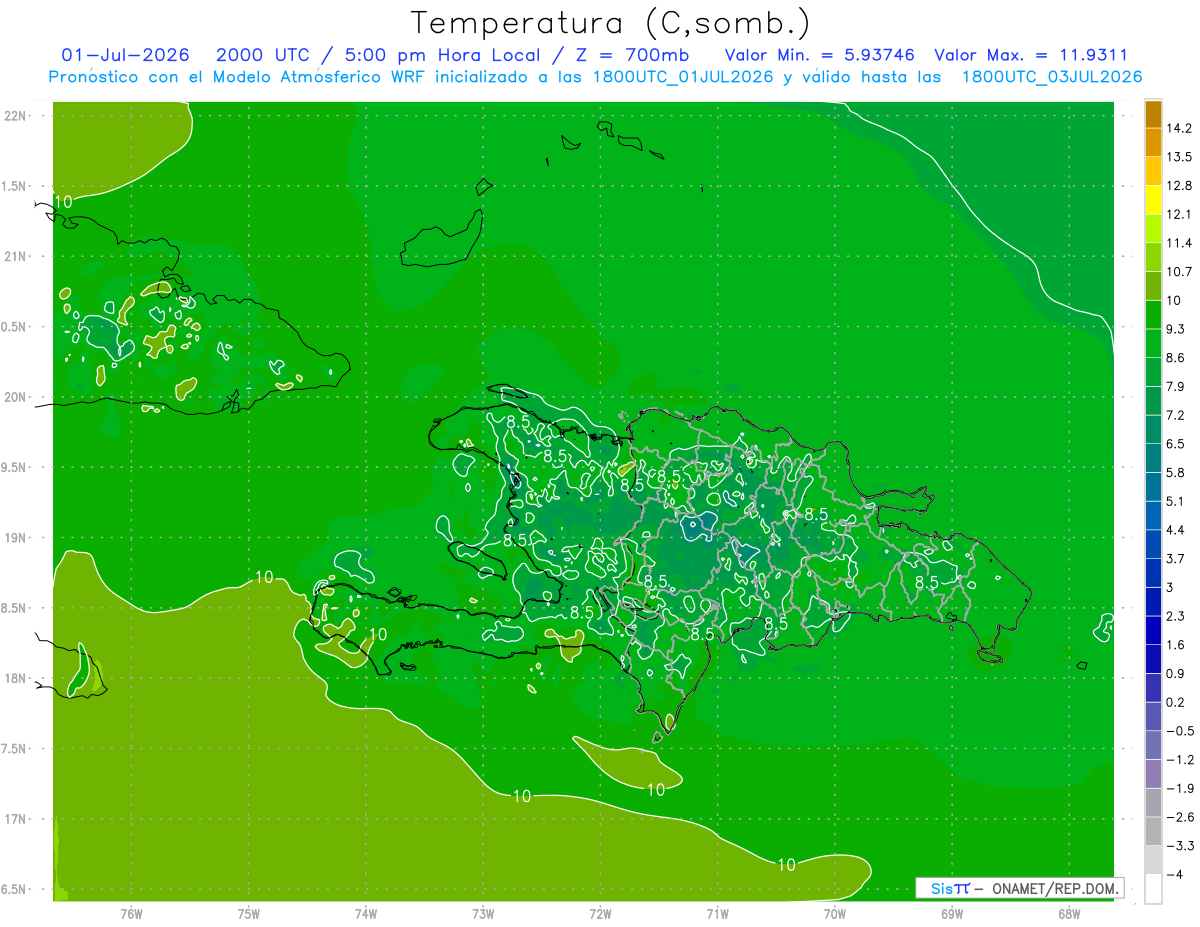Click the '5.8' colorbar value

tap(1175, 472)
